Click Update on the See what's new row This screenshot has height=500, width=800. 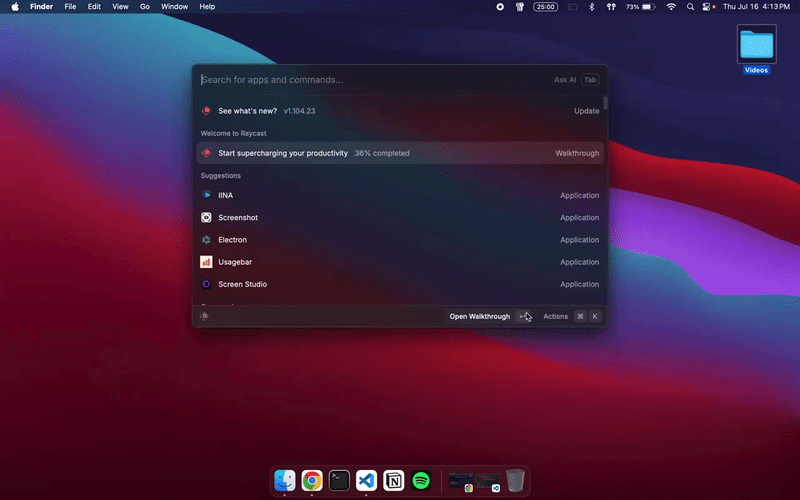coord(587,111)
